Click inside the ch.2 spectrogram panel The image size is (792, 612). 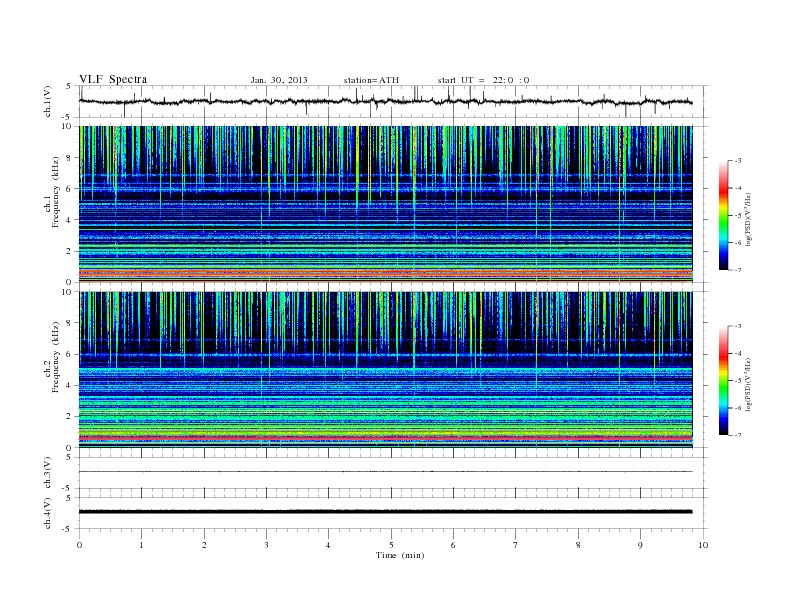pyautogui.click(x=385, y=370)
